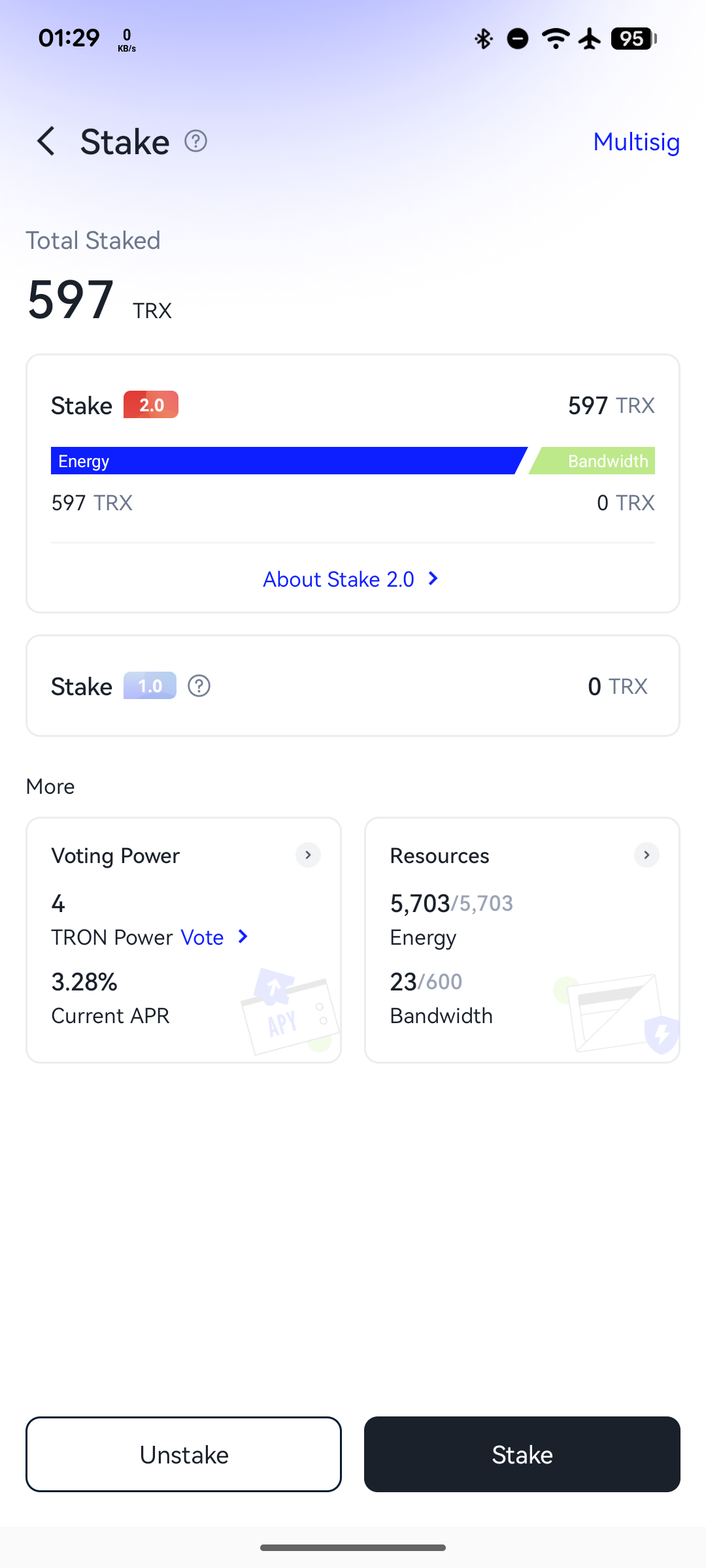Select the blue Energy bar segment

coord(289,461)
